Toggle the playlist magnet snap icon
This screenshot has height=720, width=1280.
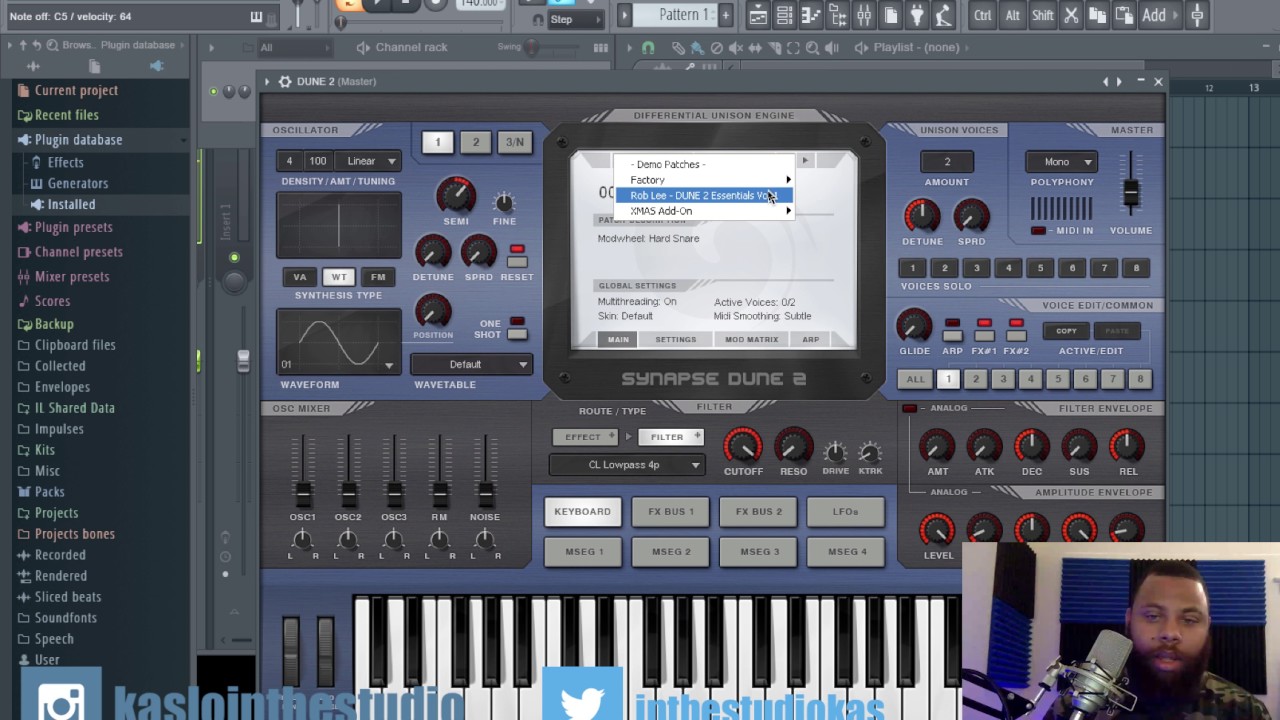(648, 48)
